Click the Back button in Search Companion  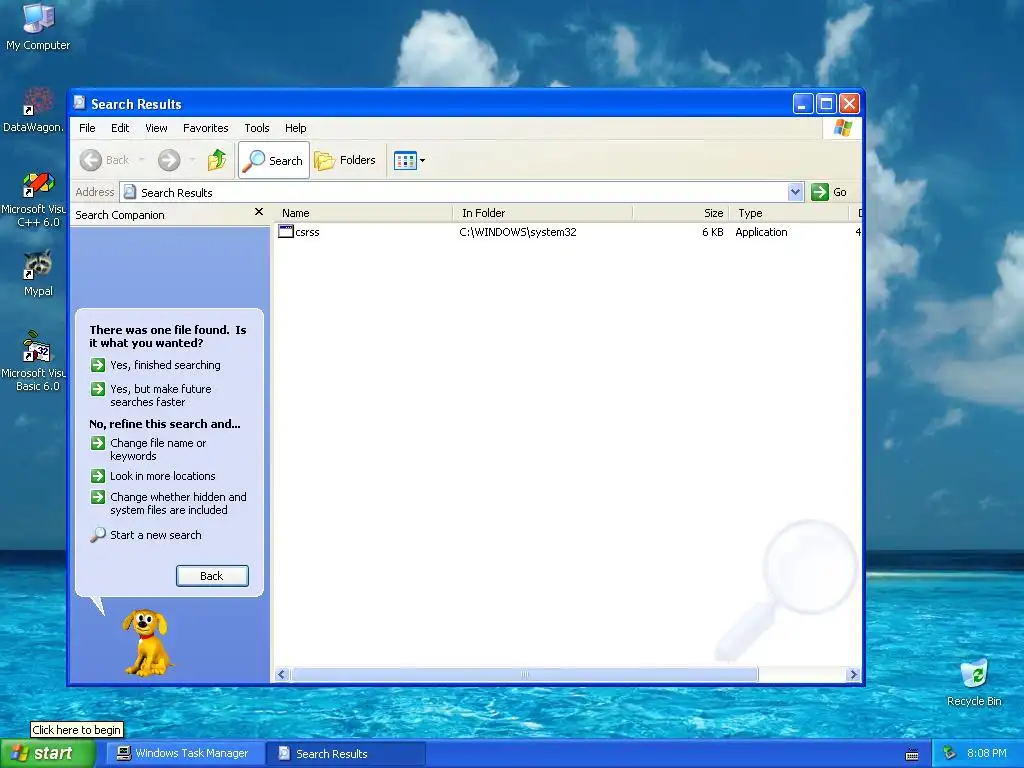(x=212, y=576)
